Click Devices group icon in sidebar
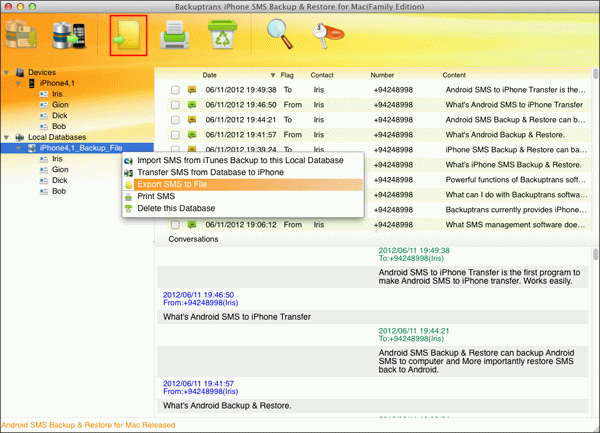The image size is (600, 433). coord(20,72)
